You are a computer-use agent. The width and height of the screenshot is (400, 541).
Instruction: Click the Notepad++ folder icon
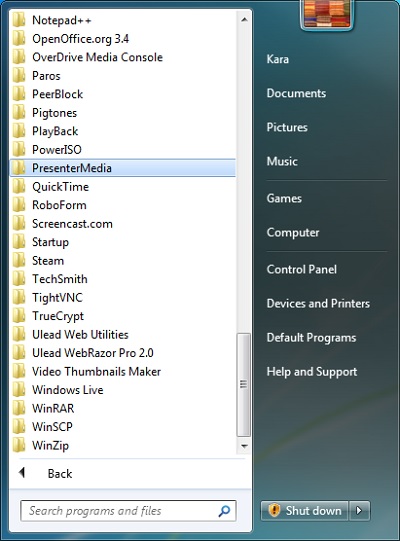point(19,20)
